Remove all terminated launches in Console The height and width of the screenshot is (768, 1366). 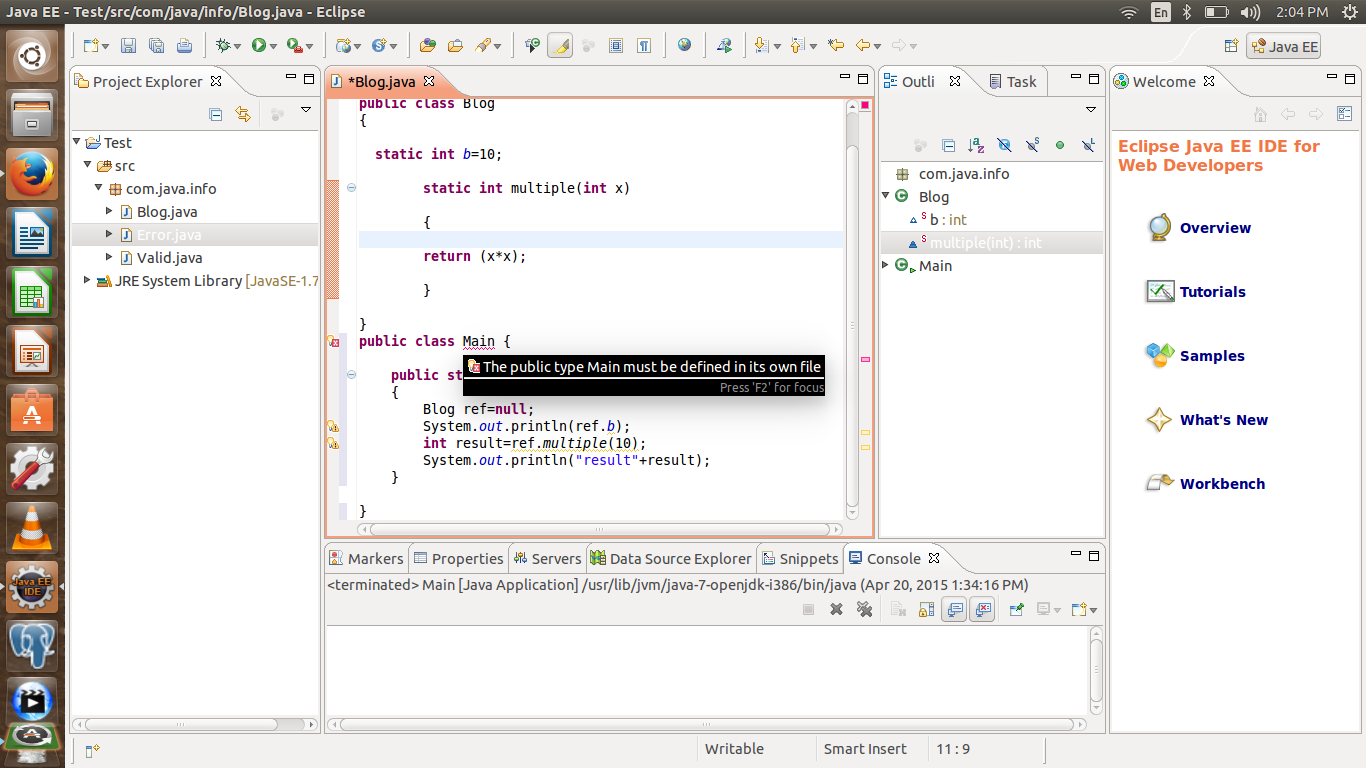[x=864, y=609]
